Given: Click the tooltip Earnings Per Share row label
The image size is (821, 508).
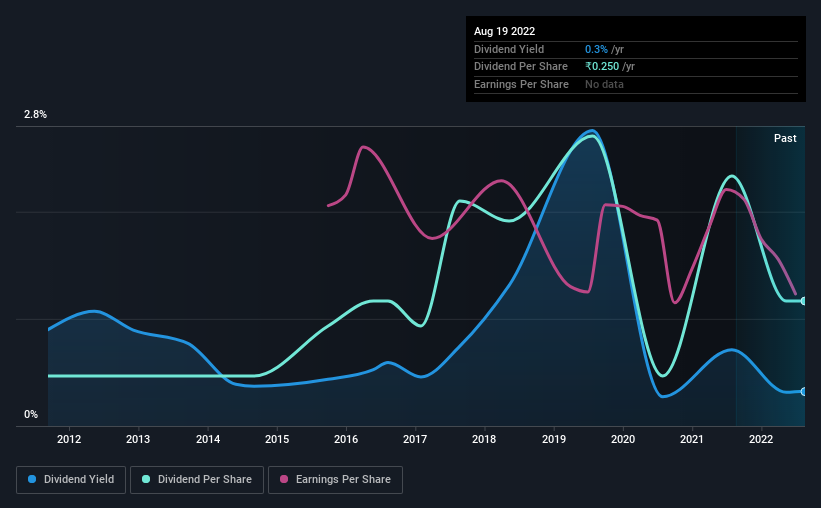Looking at the screenshot, I should coord(522,84).
